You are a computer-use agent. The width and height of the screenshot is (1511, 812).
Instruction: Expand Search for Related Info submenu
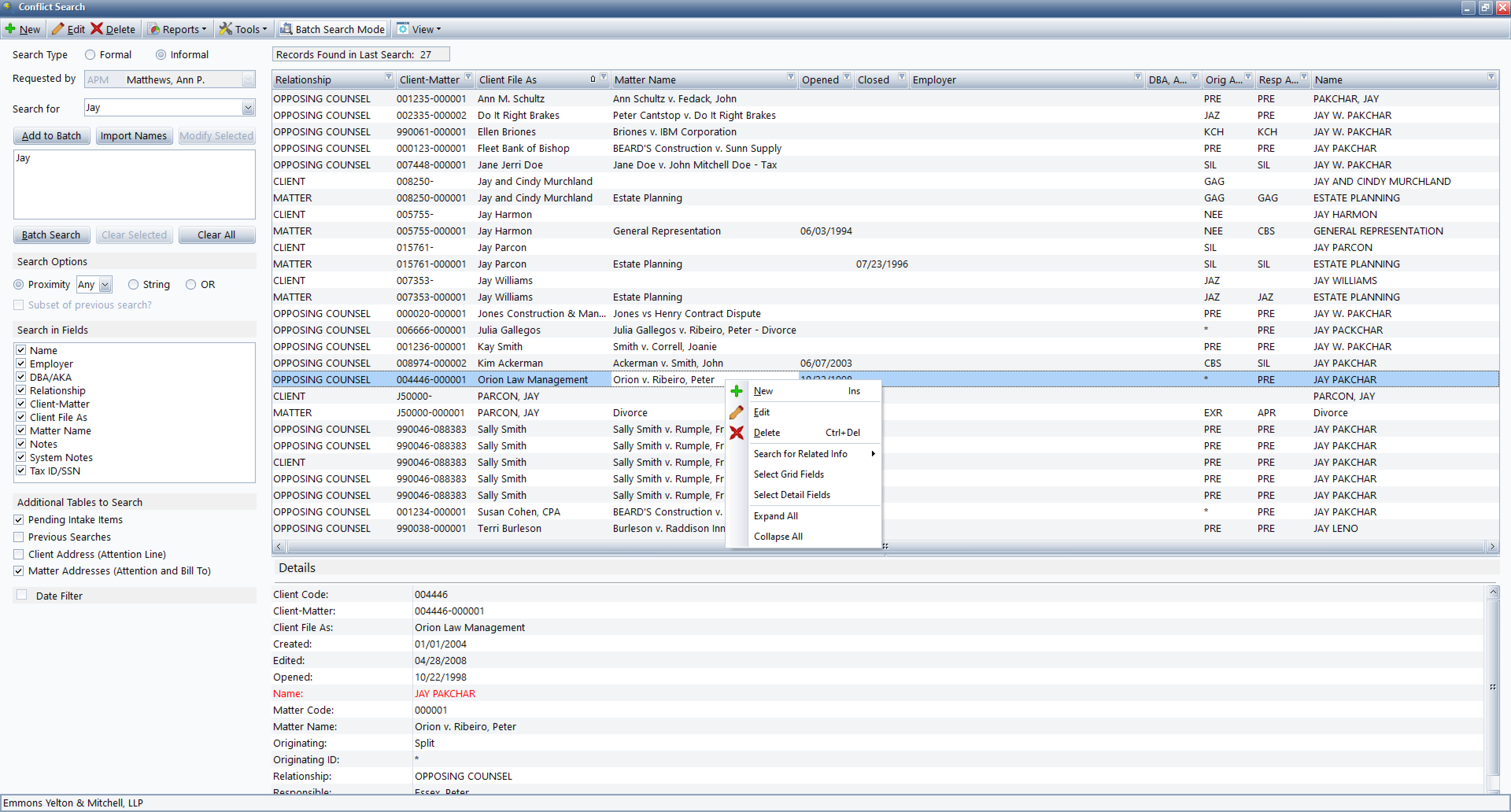click(814, 454)
